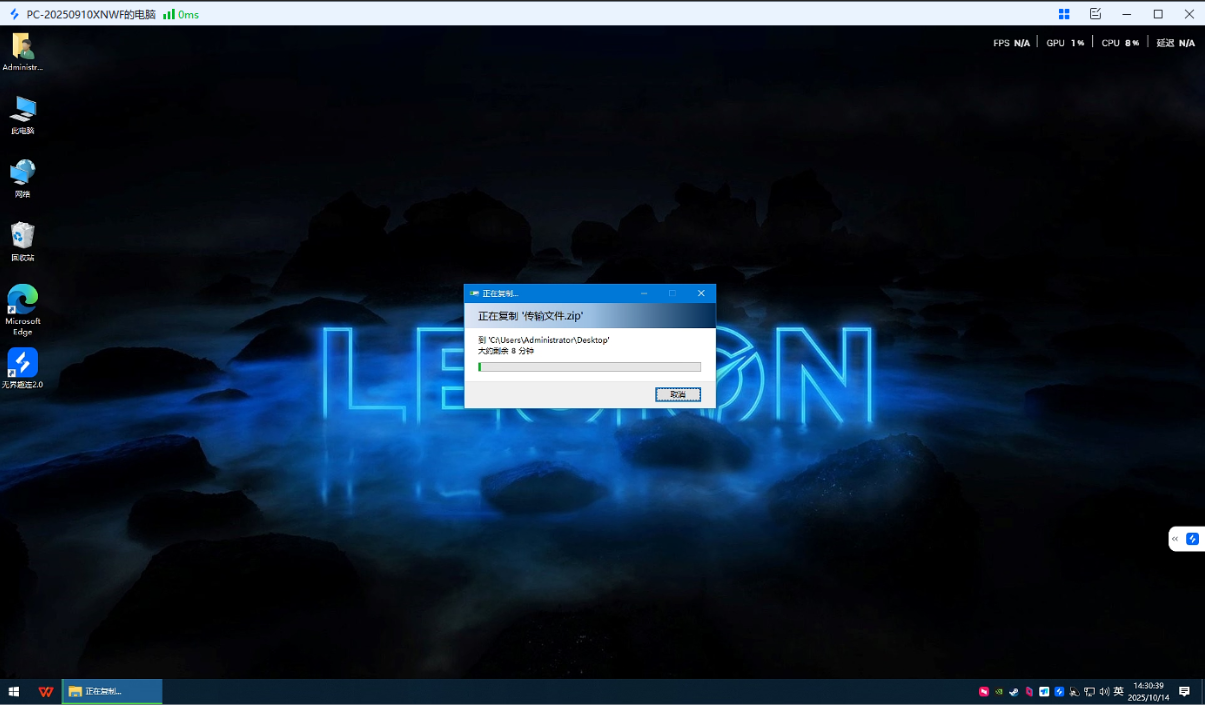The width and height of the screenshot is (1205, 705).
Task: Open the app grid icon in remote toolbar
Action: (x=1064, y=13)
